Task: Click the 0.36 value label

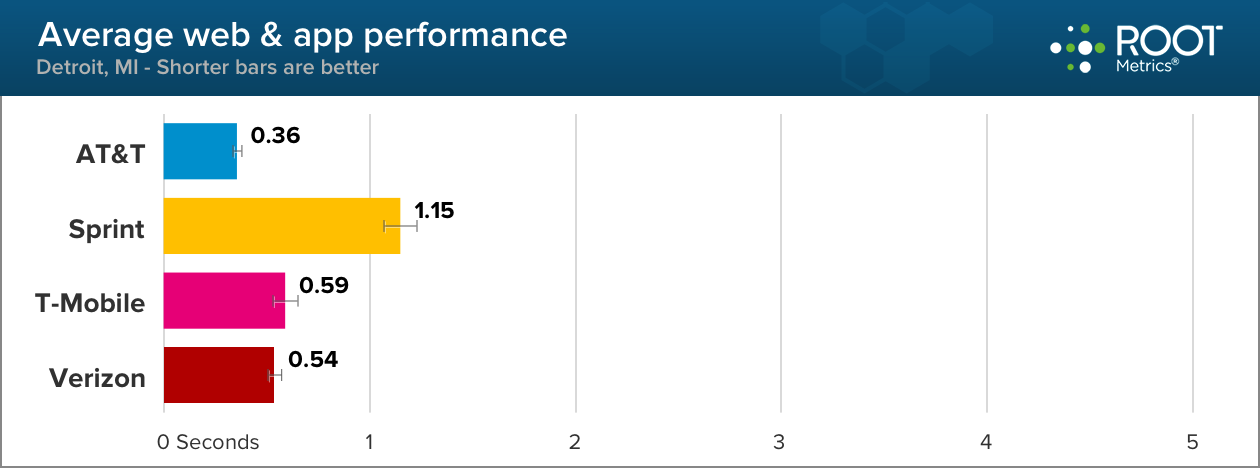Action: pos(275,135)
